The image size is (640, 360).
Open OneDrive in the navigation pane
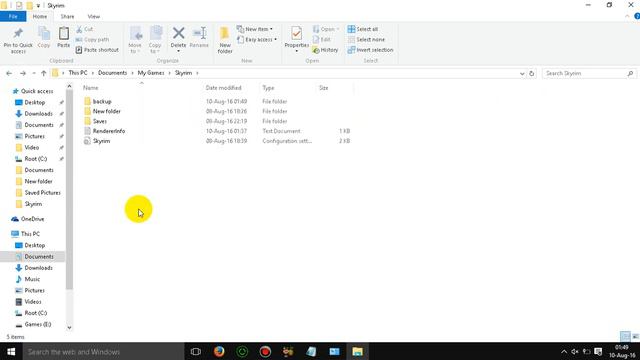click(32, 219)
